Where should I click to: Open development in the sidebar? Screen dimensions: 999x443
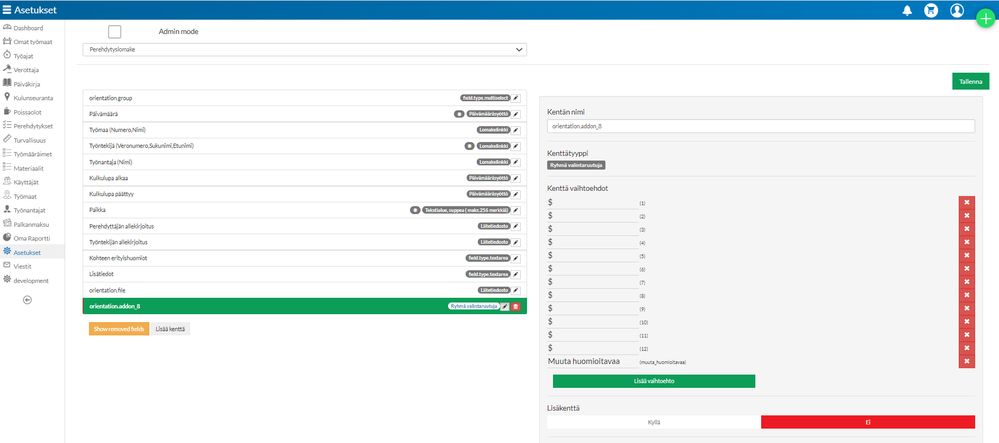click(x=31, y=280)
